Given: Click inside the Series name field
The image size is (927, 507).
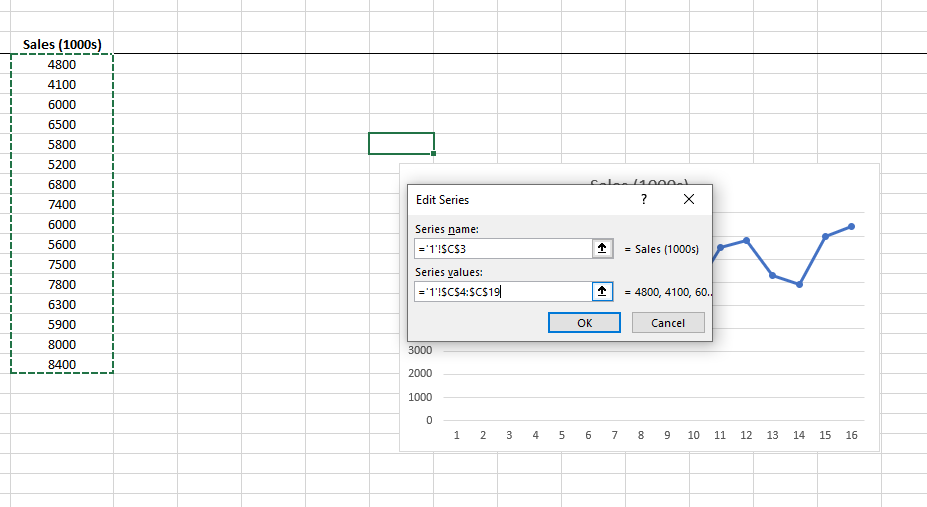Looking at the screenshot, I should (502, 249).
